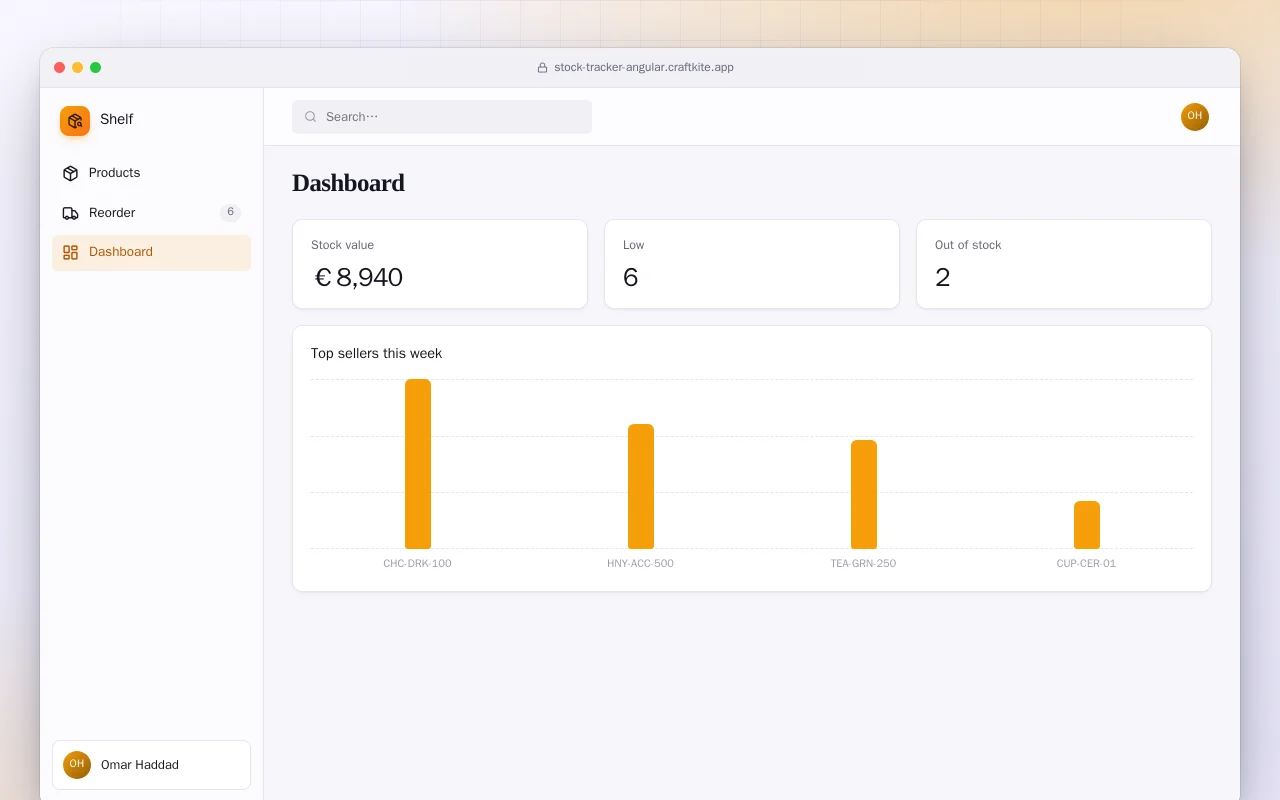The height and width of the screenshot is (800, 1280).
Task: Click the Dashboard page heading
Action: point(348,183)
